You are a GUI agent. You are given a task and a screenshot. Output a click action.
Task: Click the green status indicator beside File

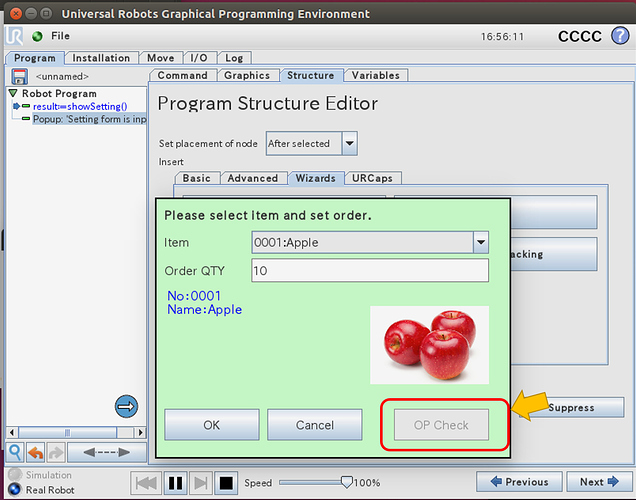coord(37,36)
